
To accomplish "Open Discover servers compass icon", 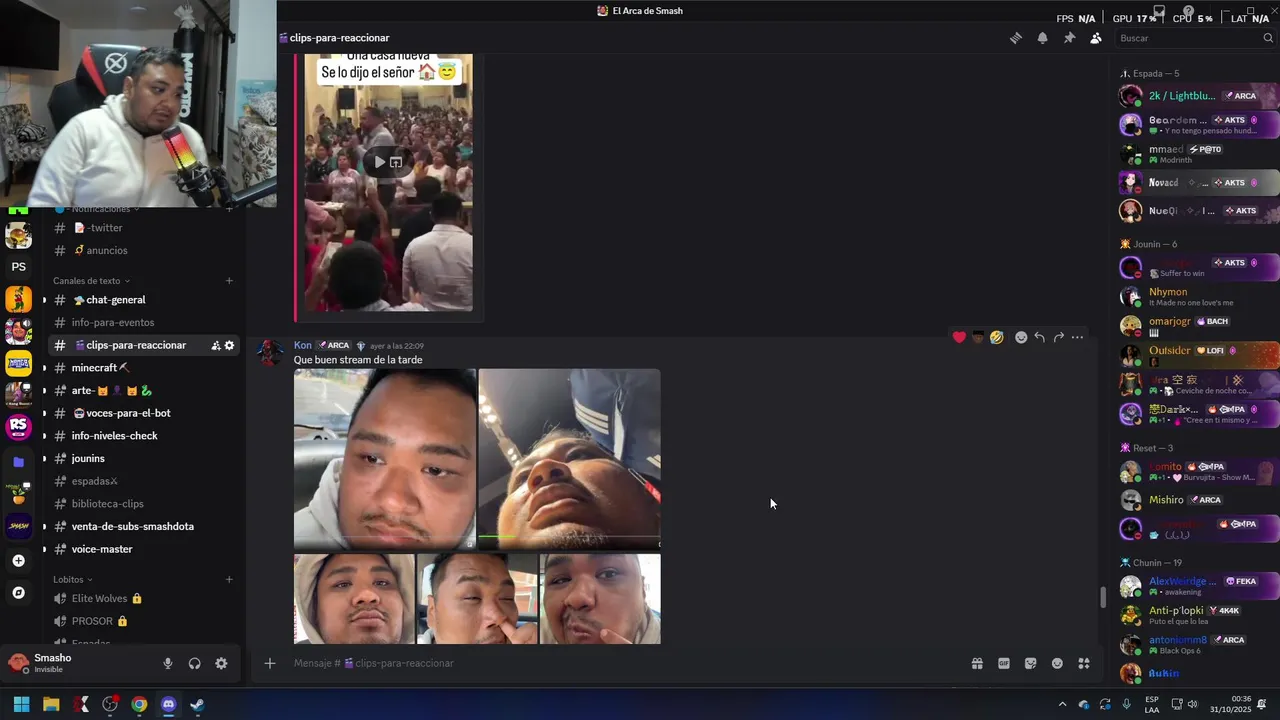I will point(18,593).
